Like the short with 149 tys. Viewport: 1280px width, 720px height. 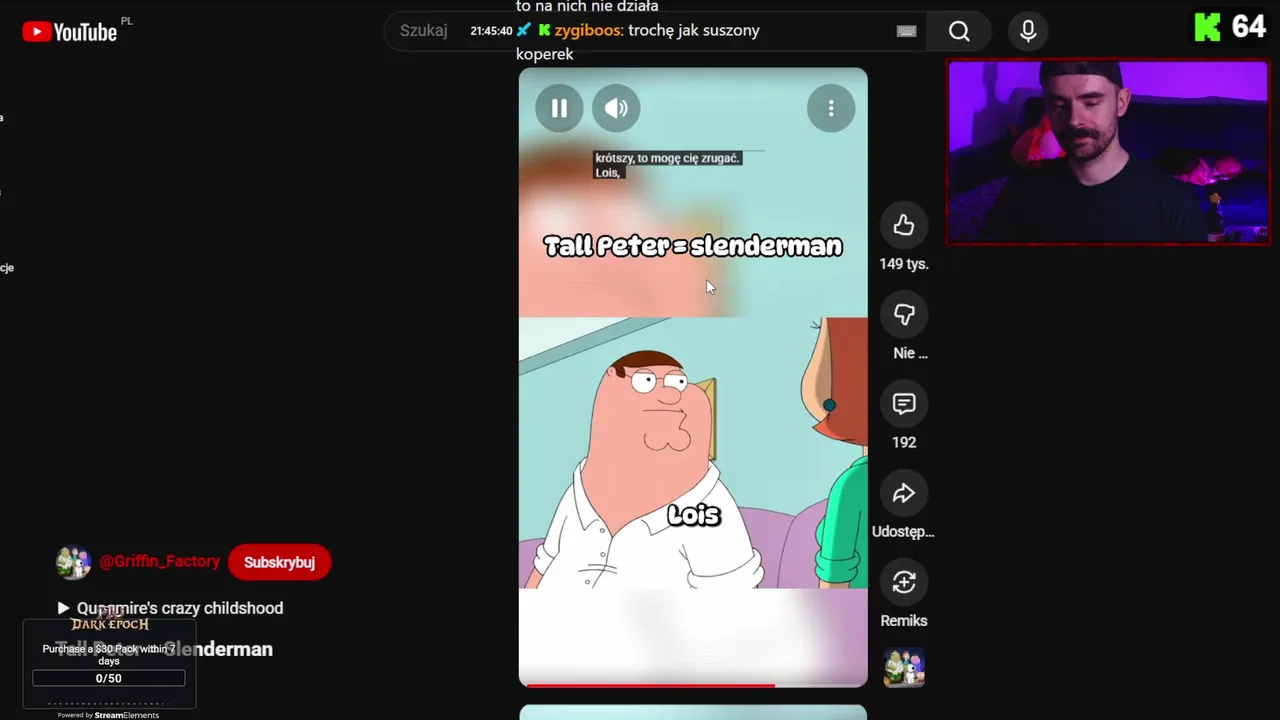[904, 225]
